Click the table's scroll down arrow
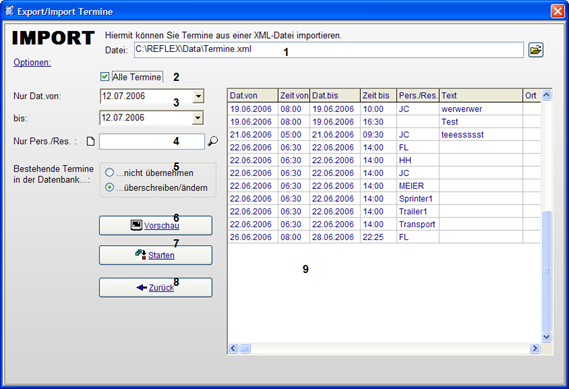The image size is (569, 389). coord(547,337)
